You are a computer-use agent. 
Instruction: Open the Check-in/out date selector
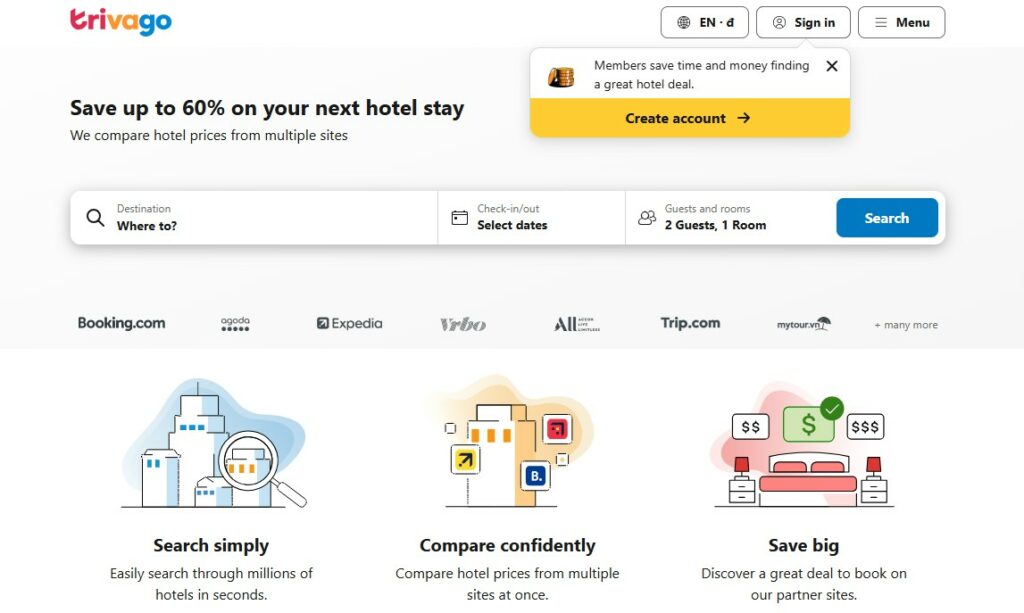520,216
